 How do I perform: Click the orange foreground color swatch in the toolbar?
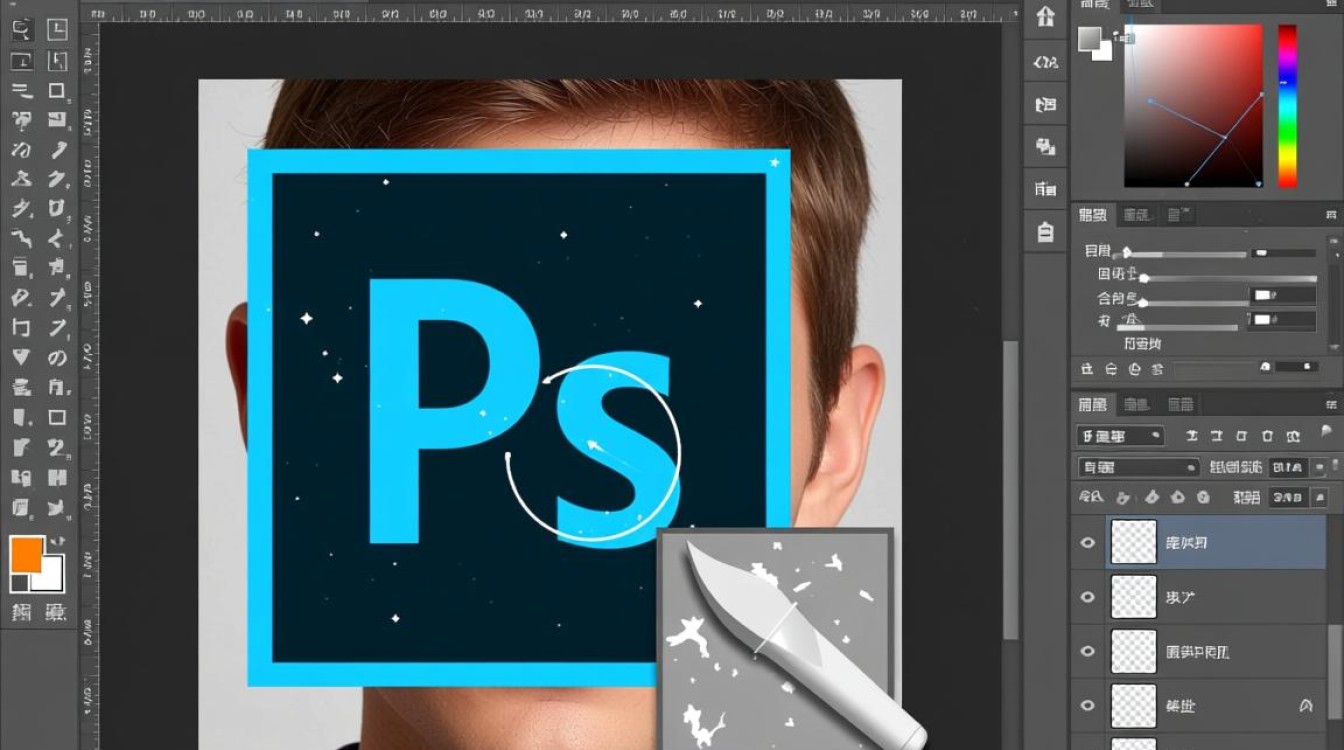(x=27, y=554)
